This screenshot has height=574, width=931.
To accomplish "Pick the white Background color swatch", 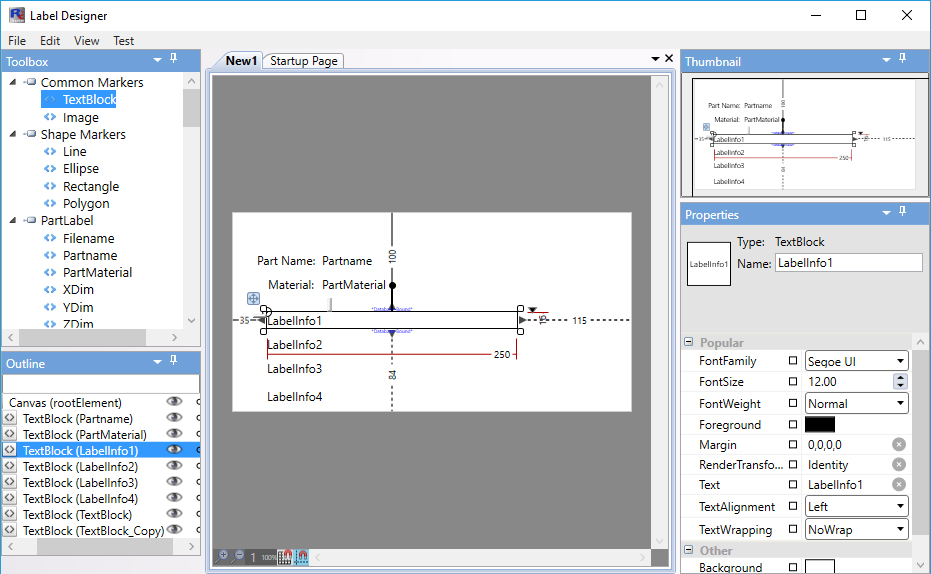I will click(820, 567).
